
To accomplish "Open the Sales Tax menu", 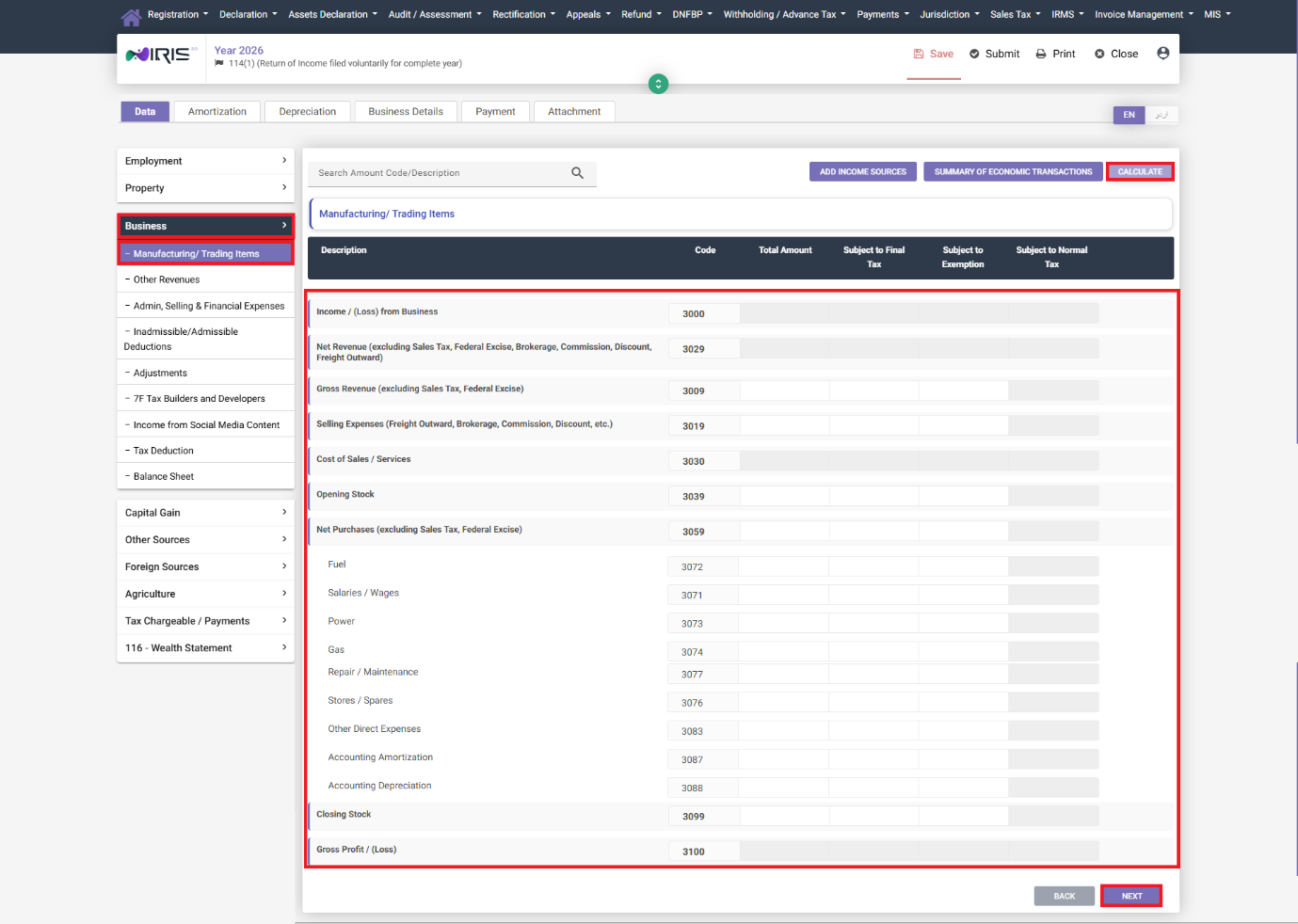I will pos(1016,14).
